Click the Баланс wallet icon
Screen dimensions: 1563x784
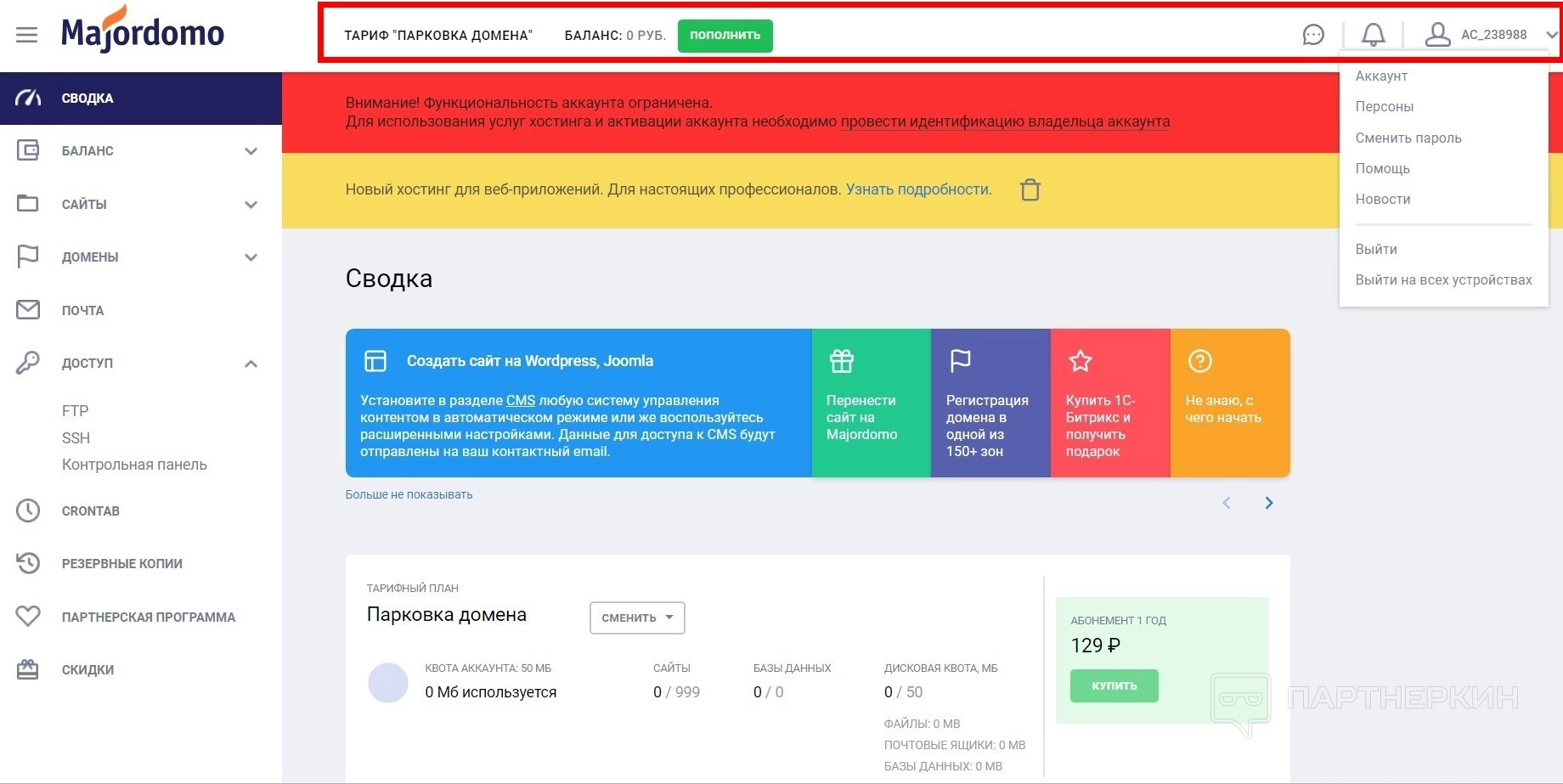tap(28, 151)
